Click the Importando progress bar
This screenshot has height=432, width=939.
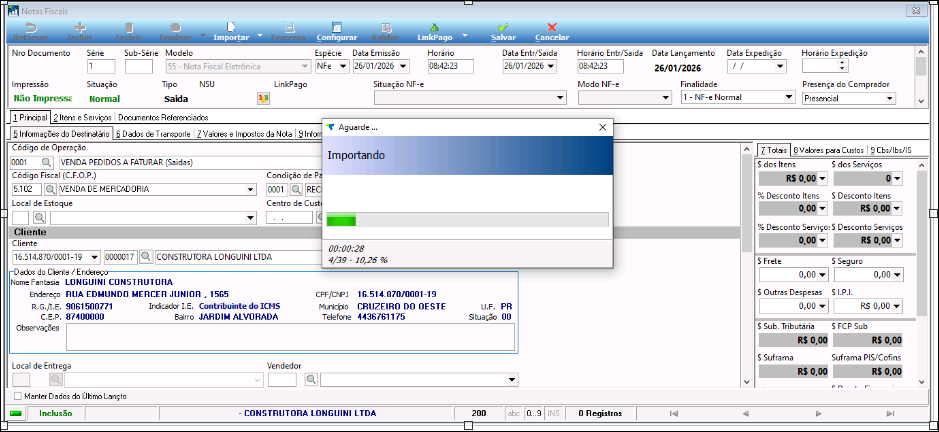tap(467, 220)
